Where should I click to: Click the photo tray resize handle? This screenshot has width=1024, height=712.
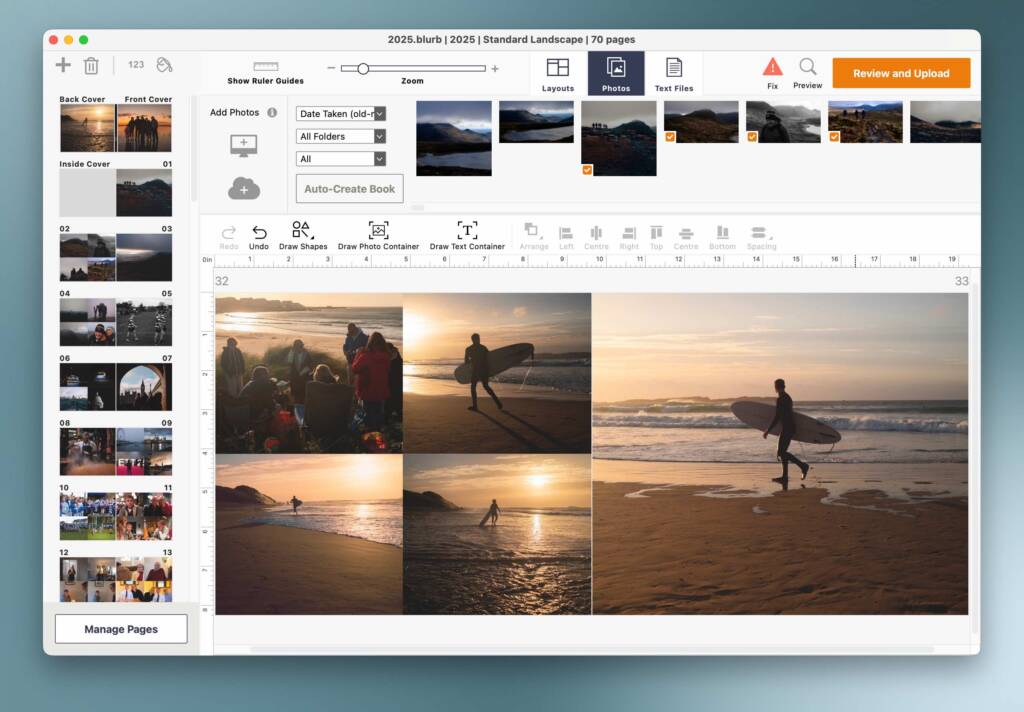pyautogui.click(x=418, y=208)
